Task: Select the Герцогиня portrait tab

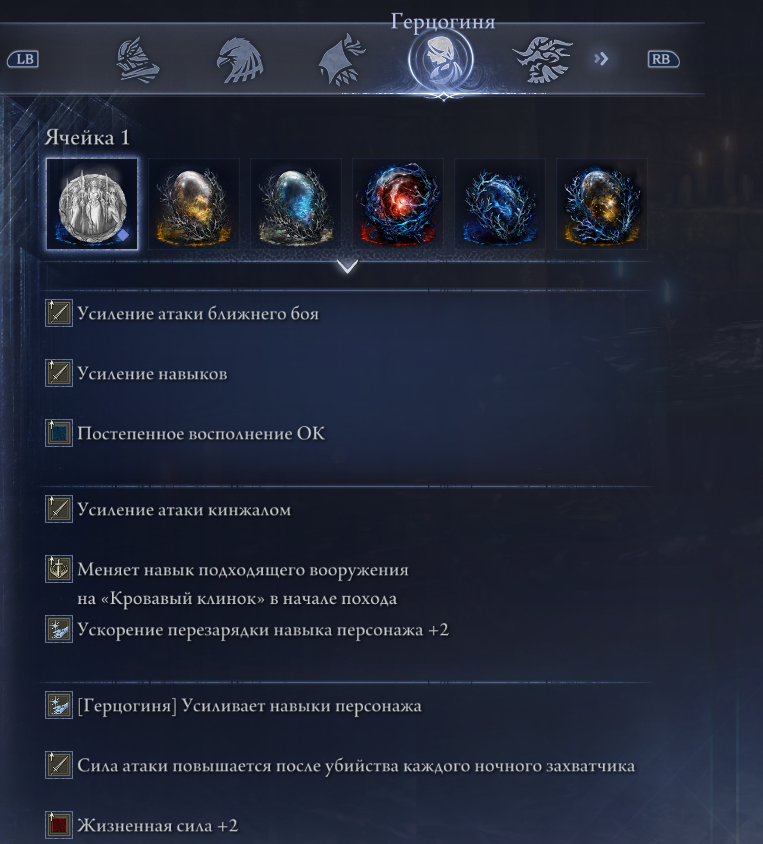Action: pos(441,59)
